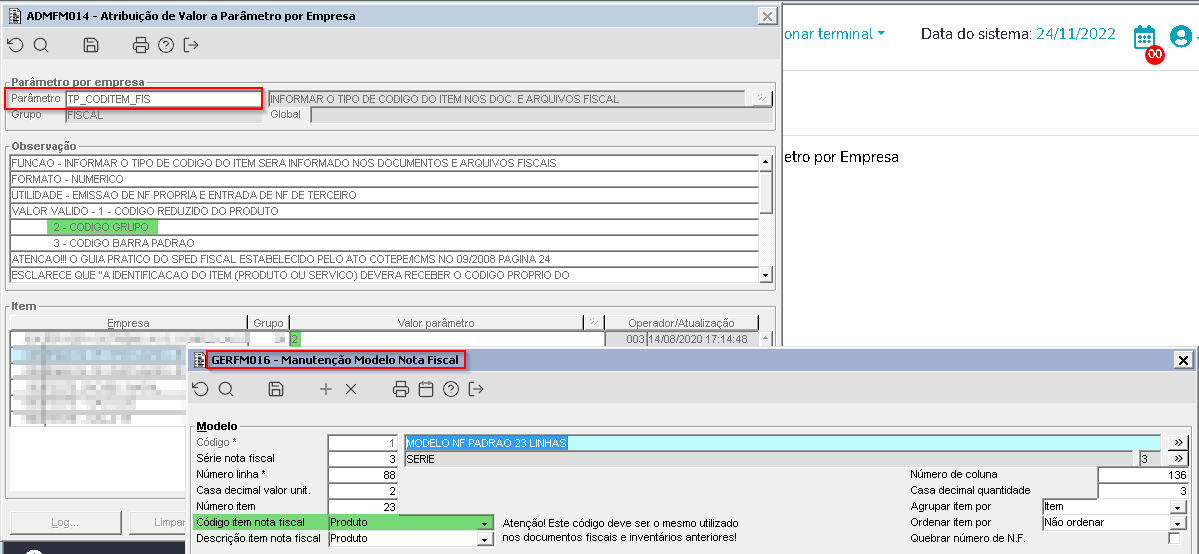
Task: Open help icon in ADMFM014 toolbar
Action: (166, 45)
